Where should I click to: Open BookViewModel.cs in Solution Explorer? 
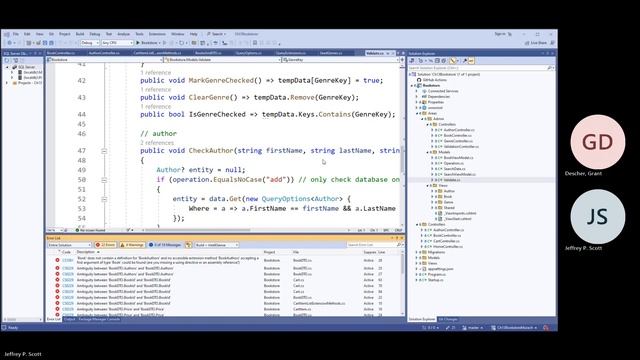[x=458, y=158]
